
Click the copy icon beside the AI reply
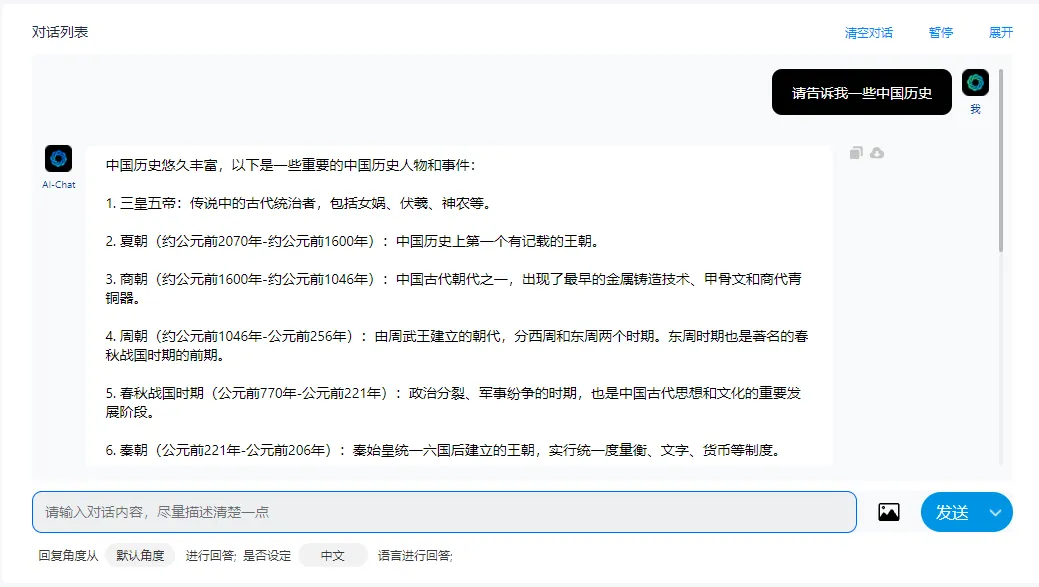856,153
